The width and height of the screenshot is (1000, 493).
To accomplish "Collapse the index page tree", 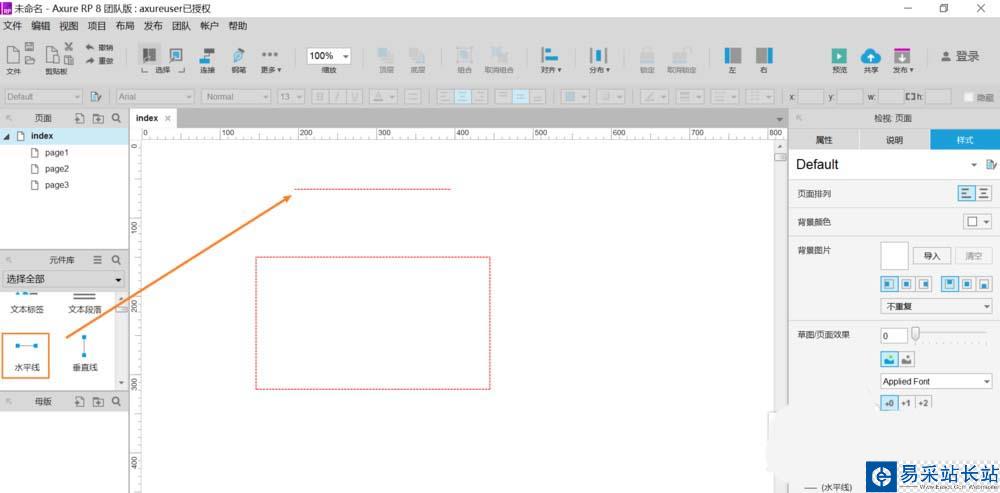I will click(x=7, y=136).
